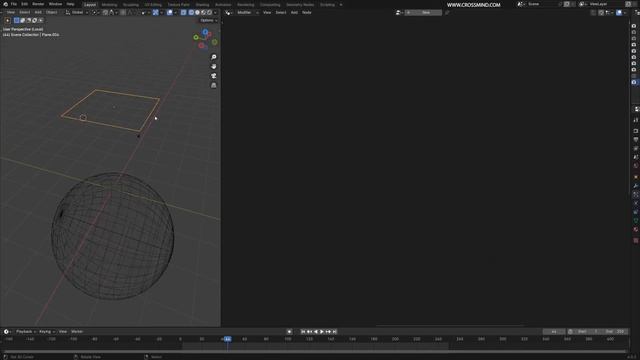The image size is (640, 360).
Task: Jump to the end frame
Action: click(x=334, y=332)
